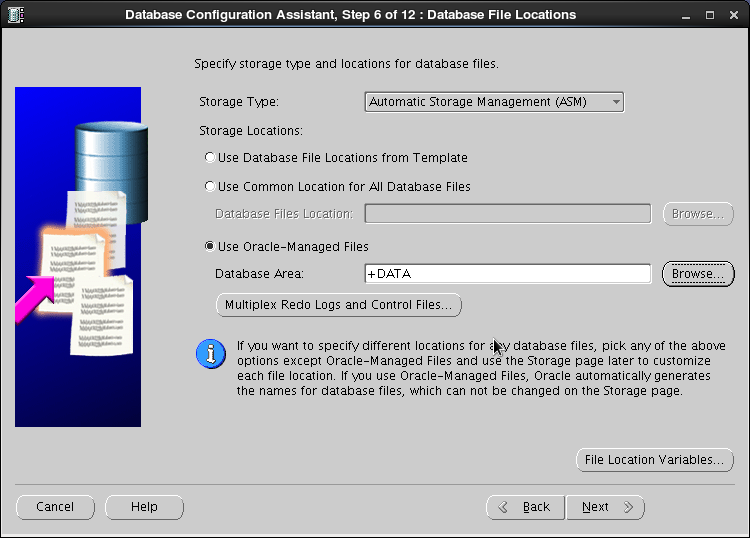
Task: Click the Oracle-Managed Files information paragraph
Action: pos(481,368)
